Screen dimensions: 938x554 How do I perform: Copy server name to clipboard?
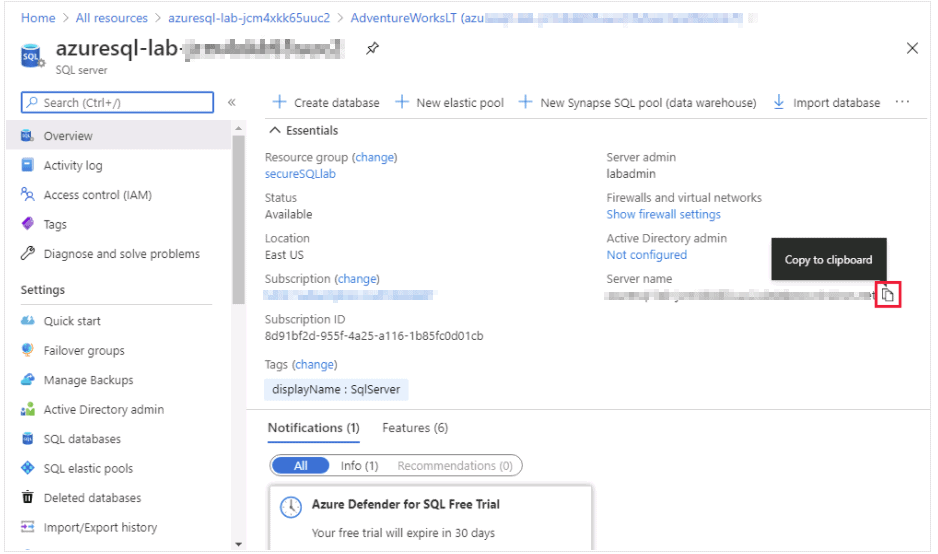pos(888,294)
